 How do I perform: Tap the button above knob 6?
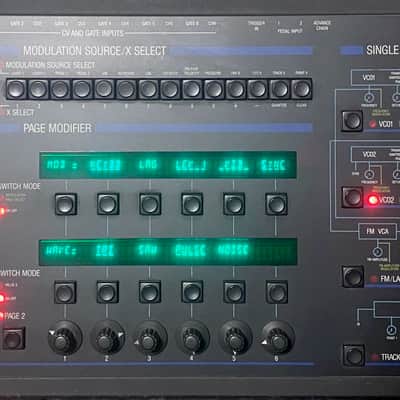[x=277, y=292]
